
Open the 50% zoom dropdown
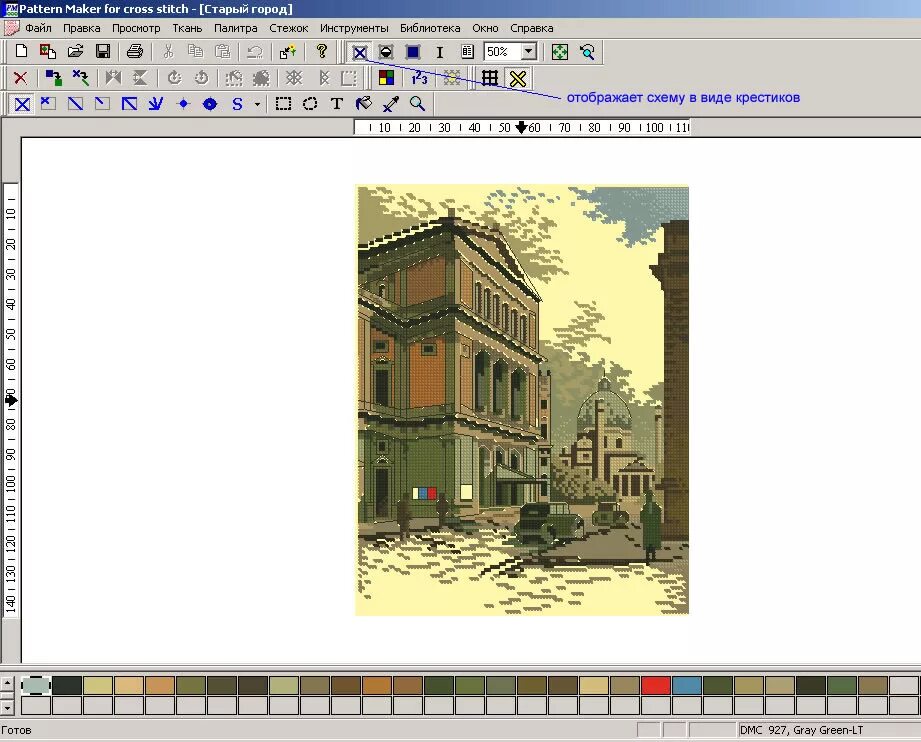[x=528, y=52]
